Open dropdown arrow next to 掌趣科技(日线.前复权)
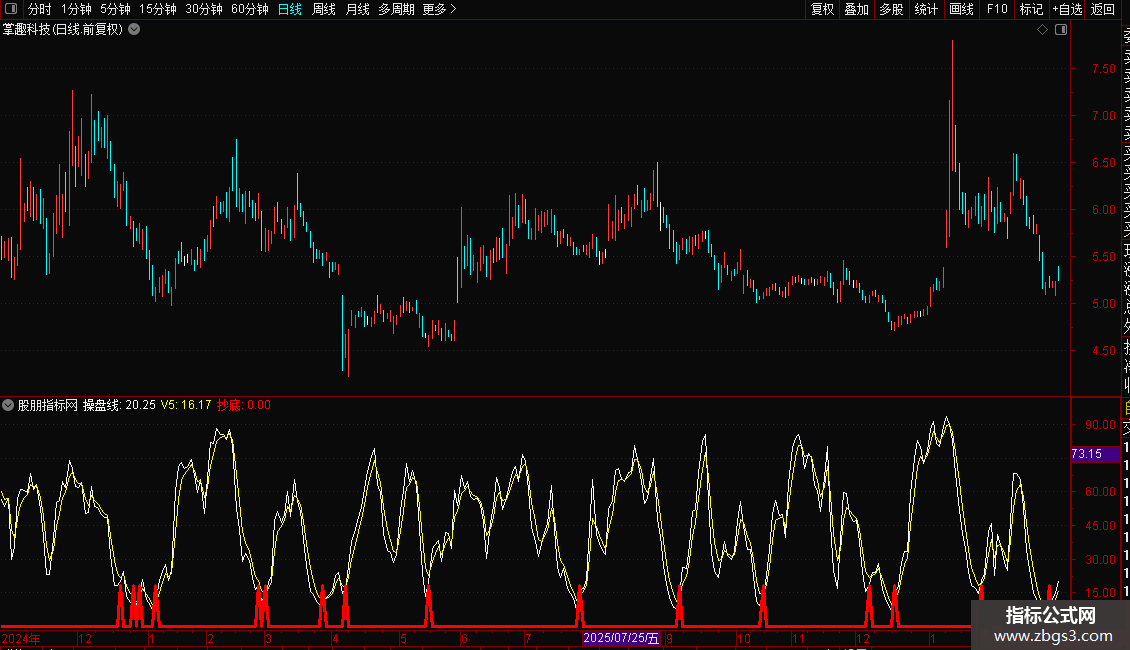The height and width of the screenshot is (650, 1130). [x=134, y=30]
